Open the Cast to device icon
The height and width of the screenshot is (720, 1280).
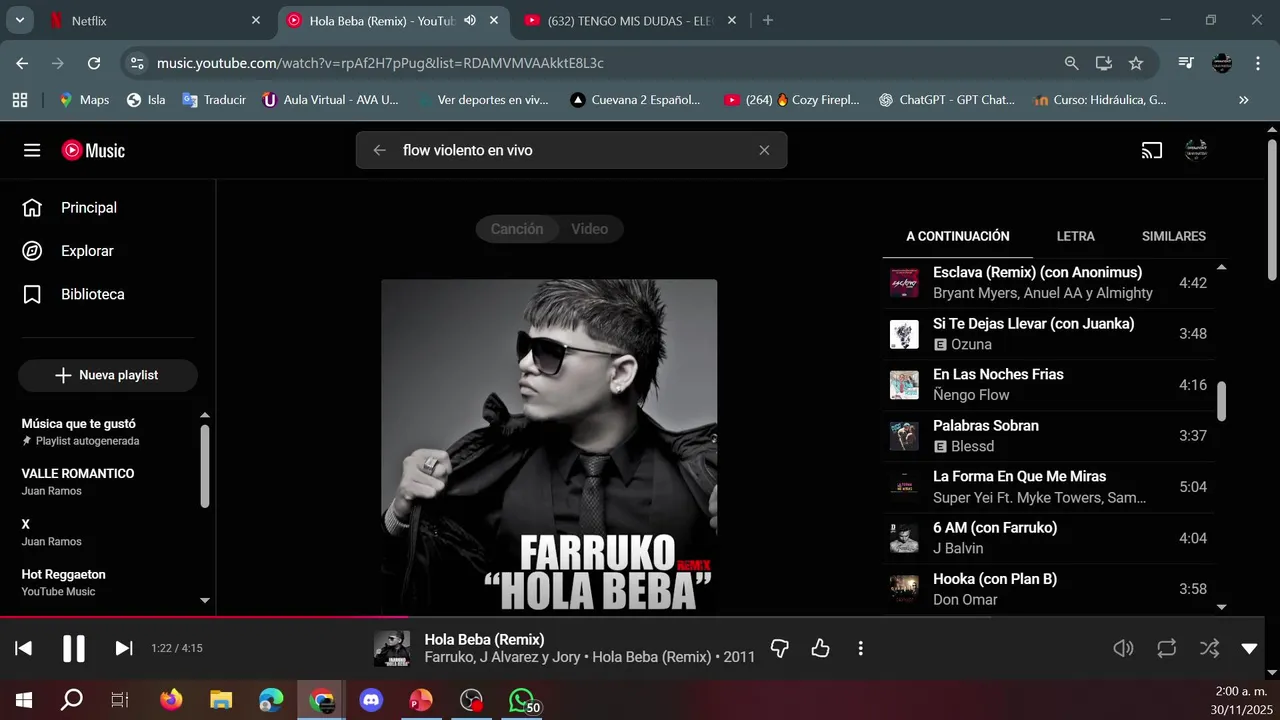coord(1152,150)
